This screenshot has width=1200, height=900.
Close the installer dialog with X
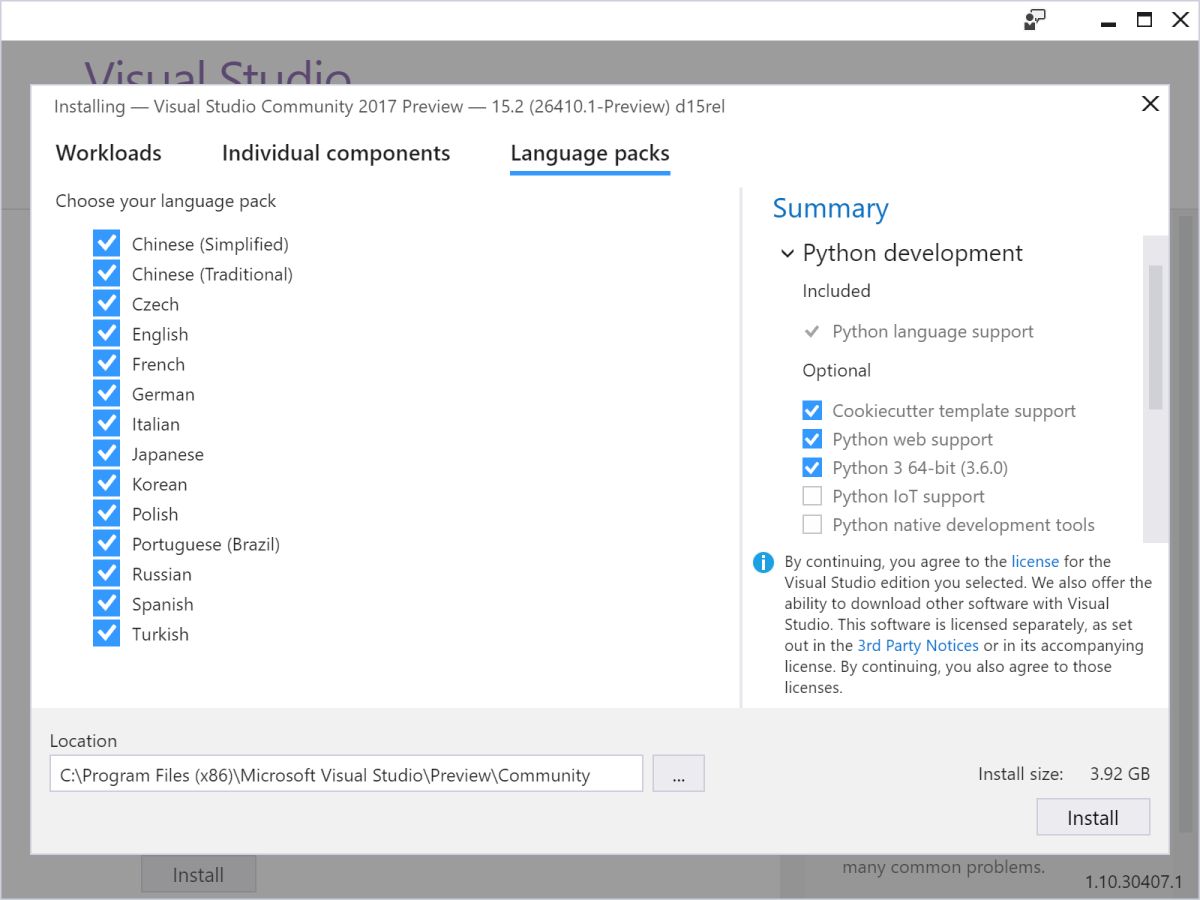click(x=1150, y=104)
